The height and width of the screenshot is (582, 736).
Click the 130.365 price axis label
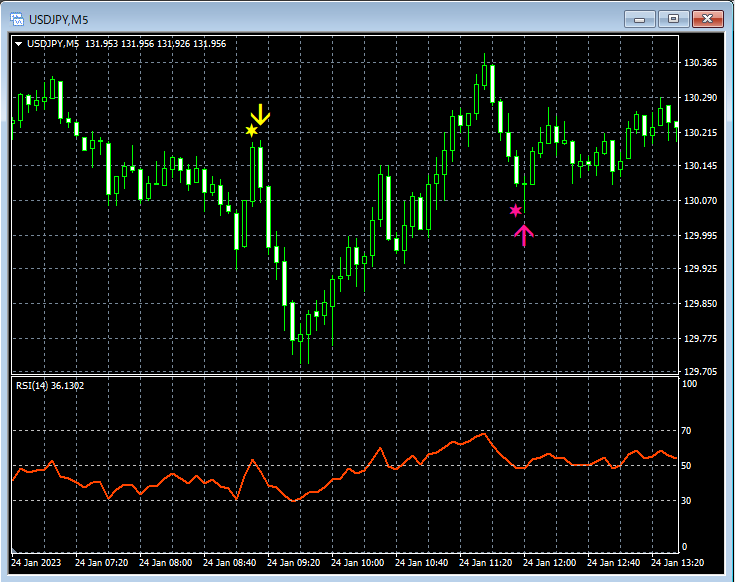[x=701, y=63]
